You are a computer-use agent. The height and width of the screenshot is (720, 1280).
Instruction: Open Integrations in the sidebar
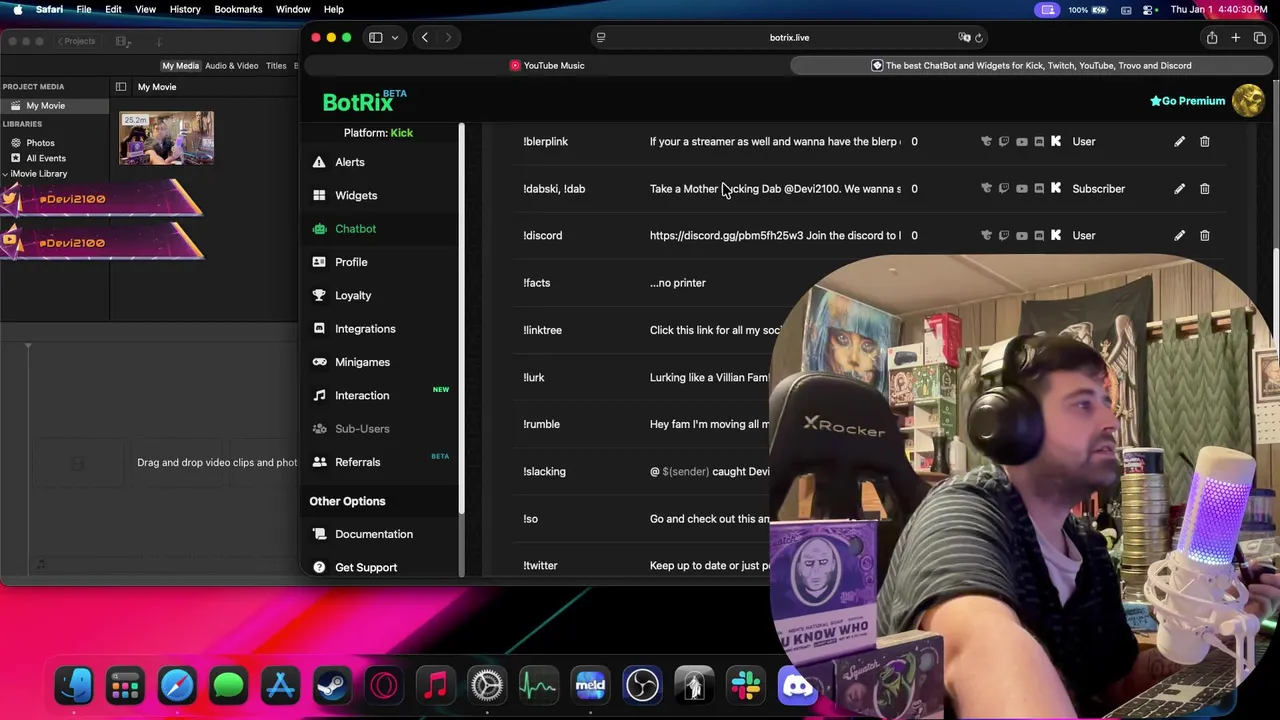pyautogui.click(x=365, y=329)
